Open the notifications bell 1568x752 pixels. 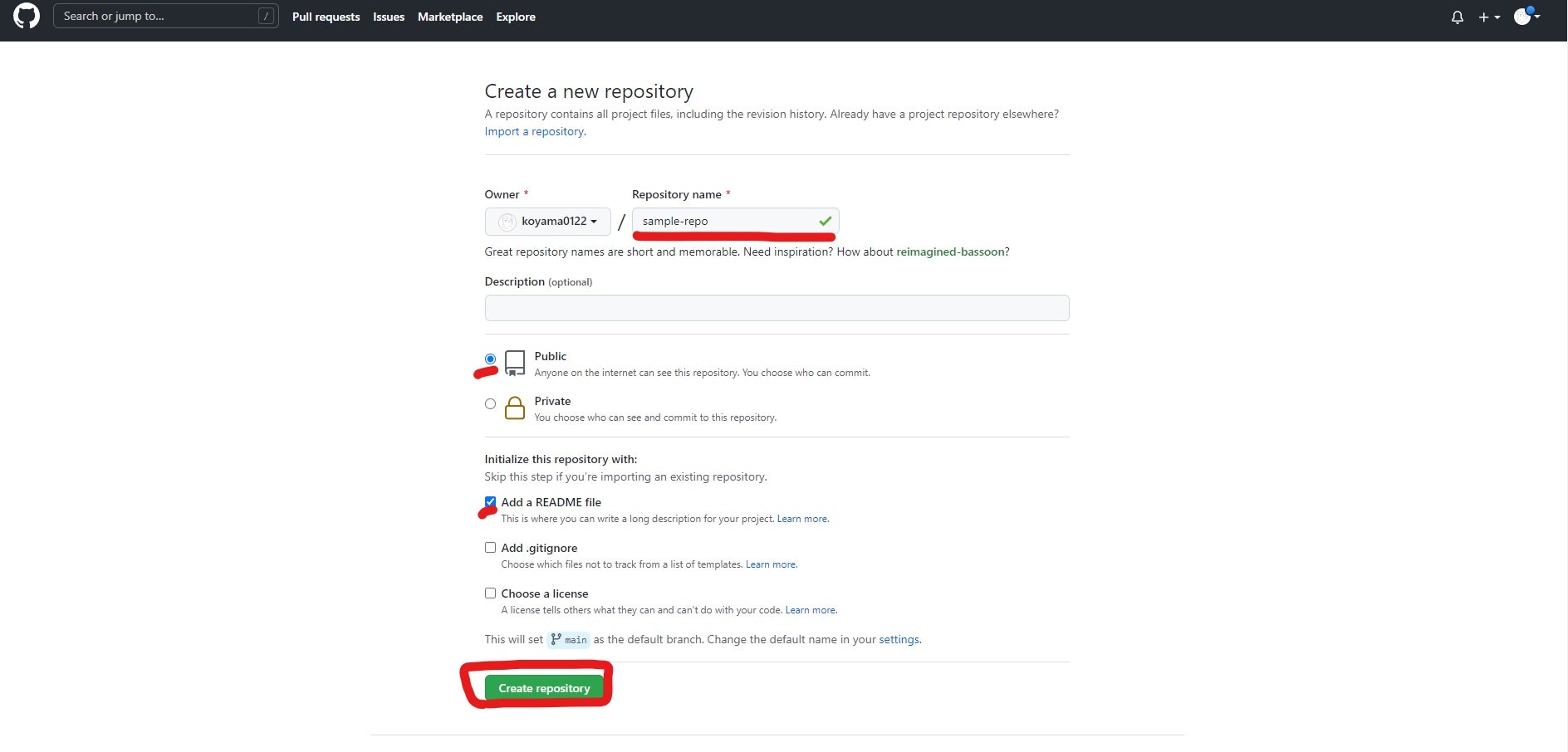point(1458,17)
